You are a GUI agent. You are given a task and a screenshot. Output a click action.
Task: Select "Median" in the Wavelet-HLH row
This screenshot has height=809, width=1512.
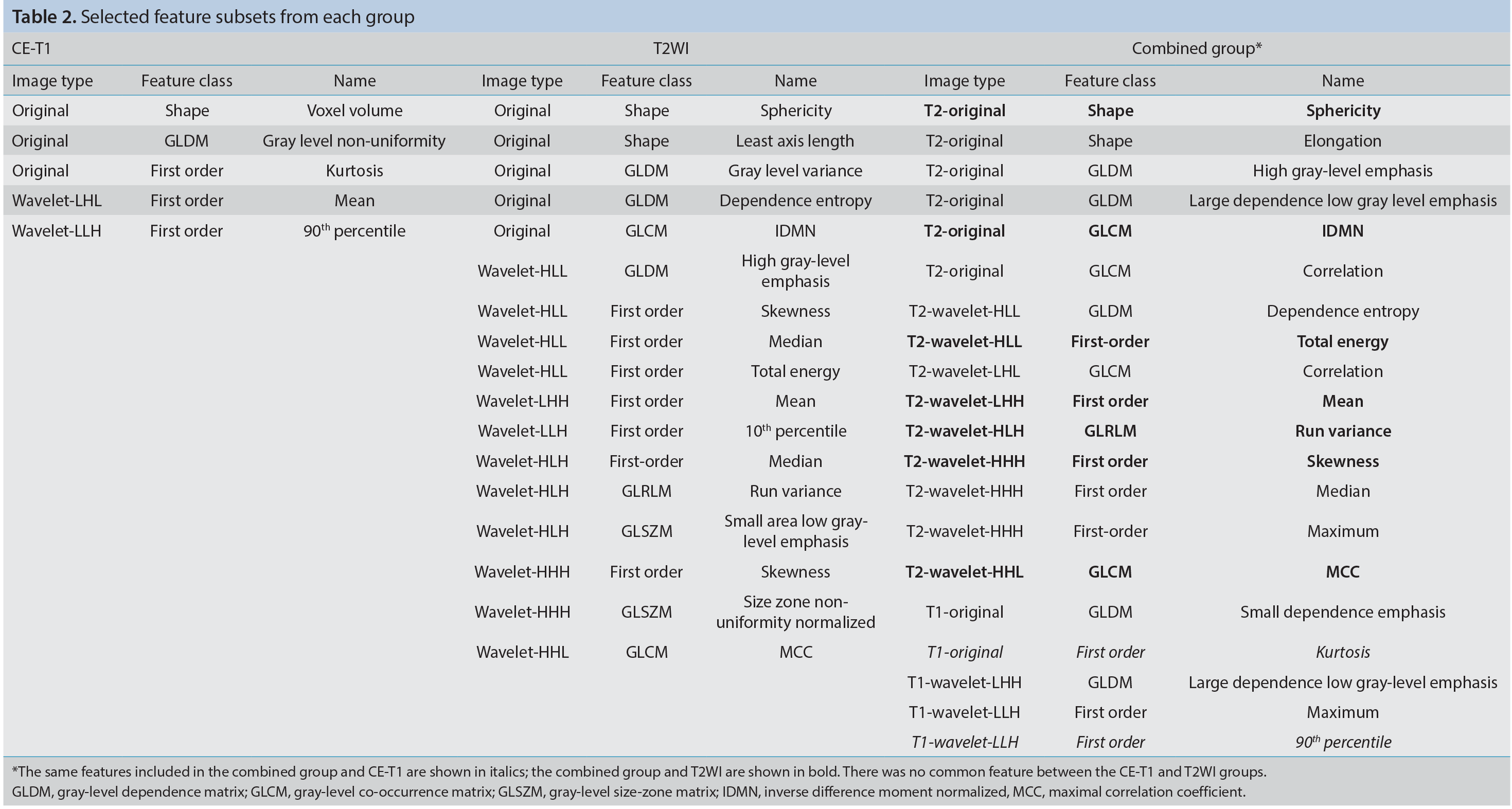(795, 461)
